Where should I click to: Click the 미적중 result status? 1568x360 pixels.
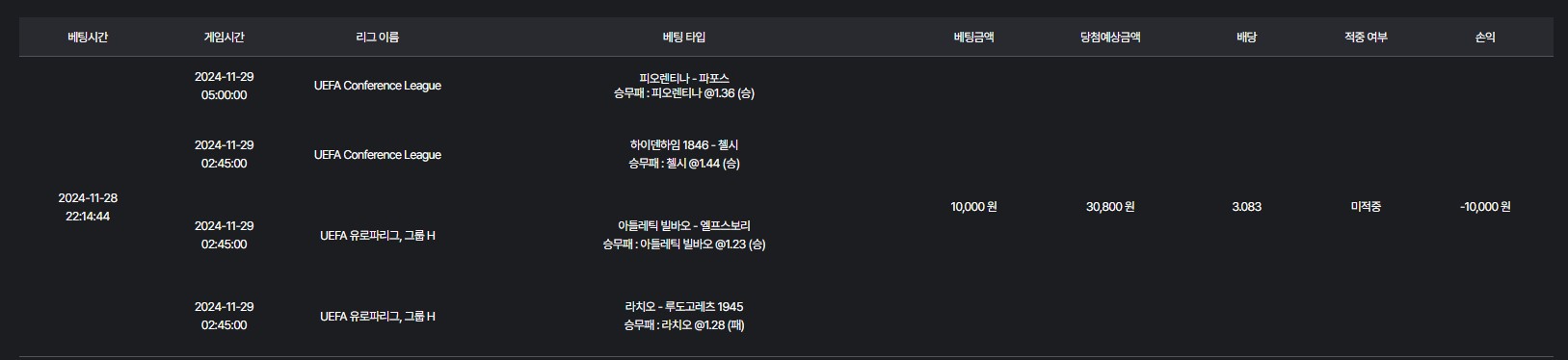1366,207
